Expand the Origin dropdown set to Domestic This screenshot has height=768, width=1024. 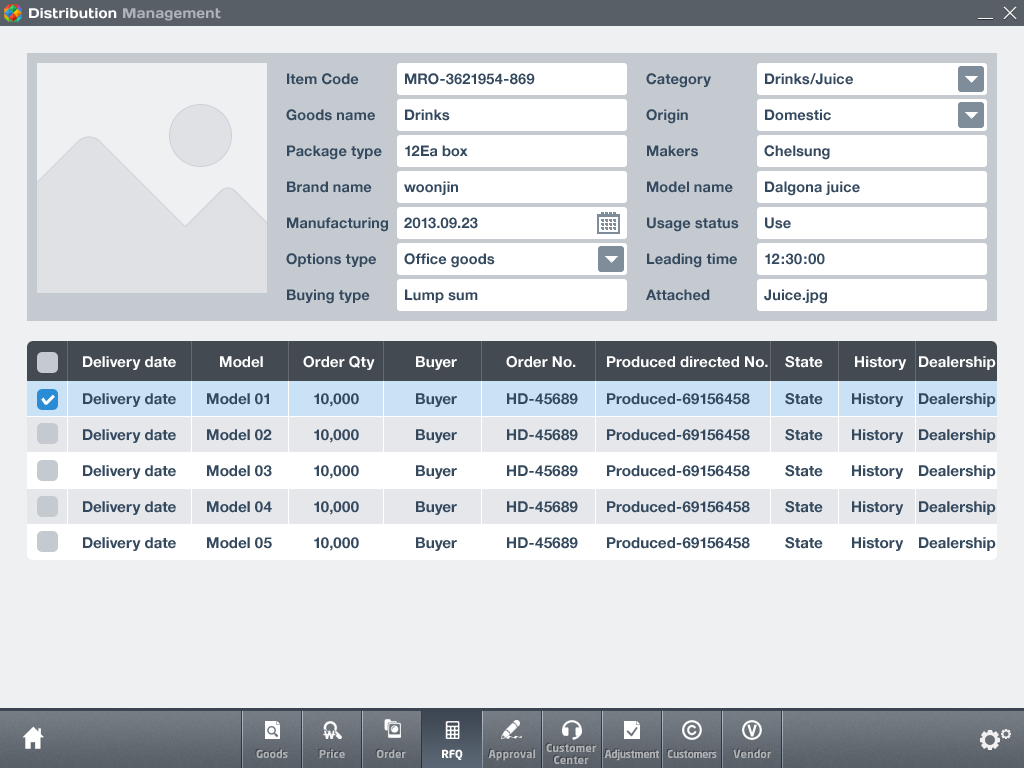pyautogui.click(x=969, y=115)
